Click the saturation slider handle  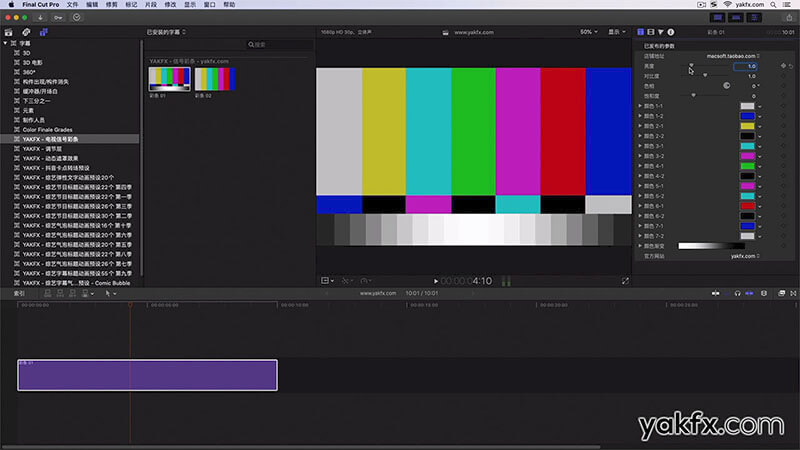click(693, 95)
